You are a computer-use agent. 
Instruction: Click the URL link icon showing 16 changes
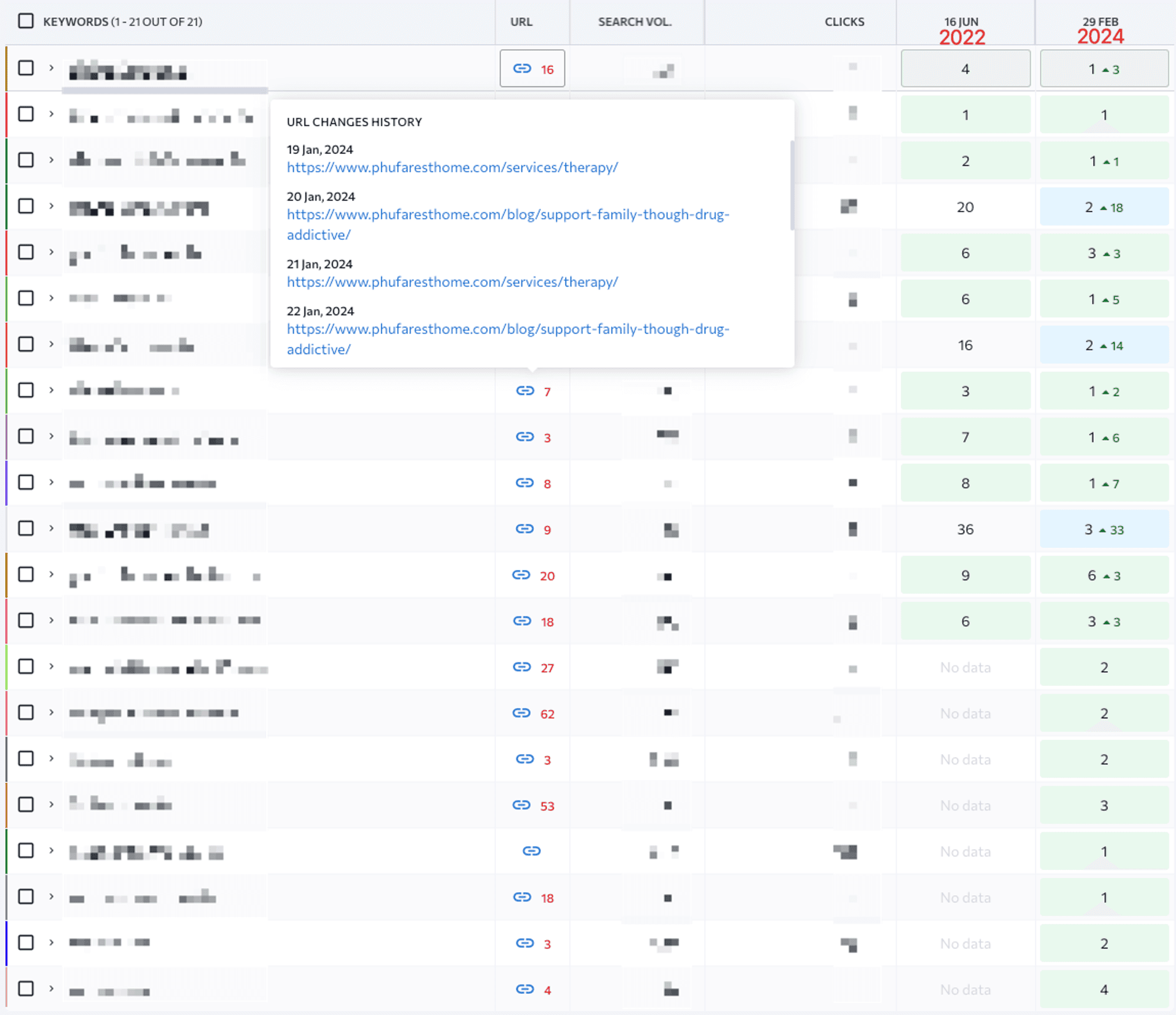(x=522, y=69)
